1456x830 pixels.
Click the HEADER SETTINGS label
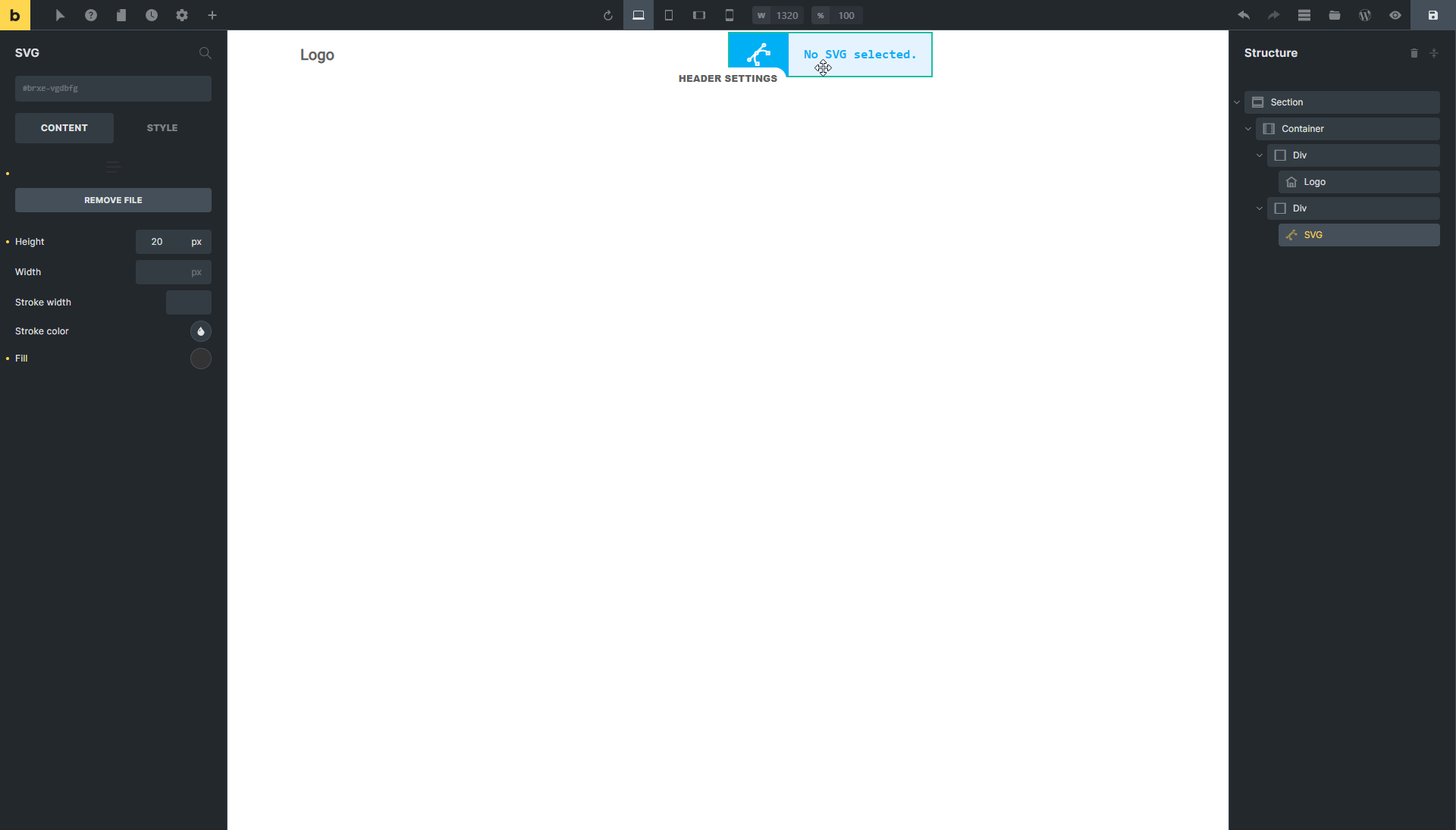tap(728, 79)
